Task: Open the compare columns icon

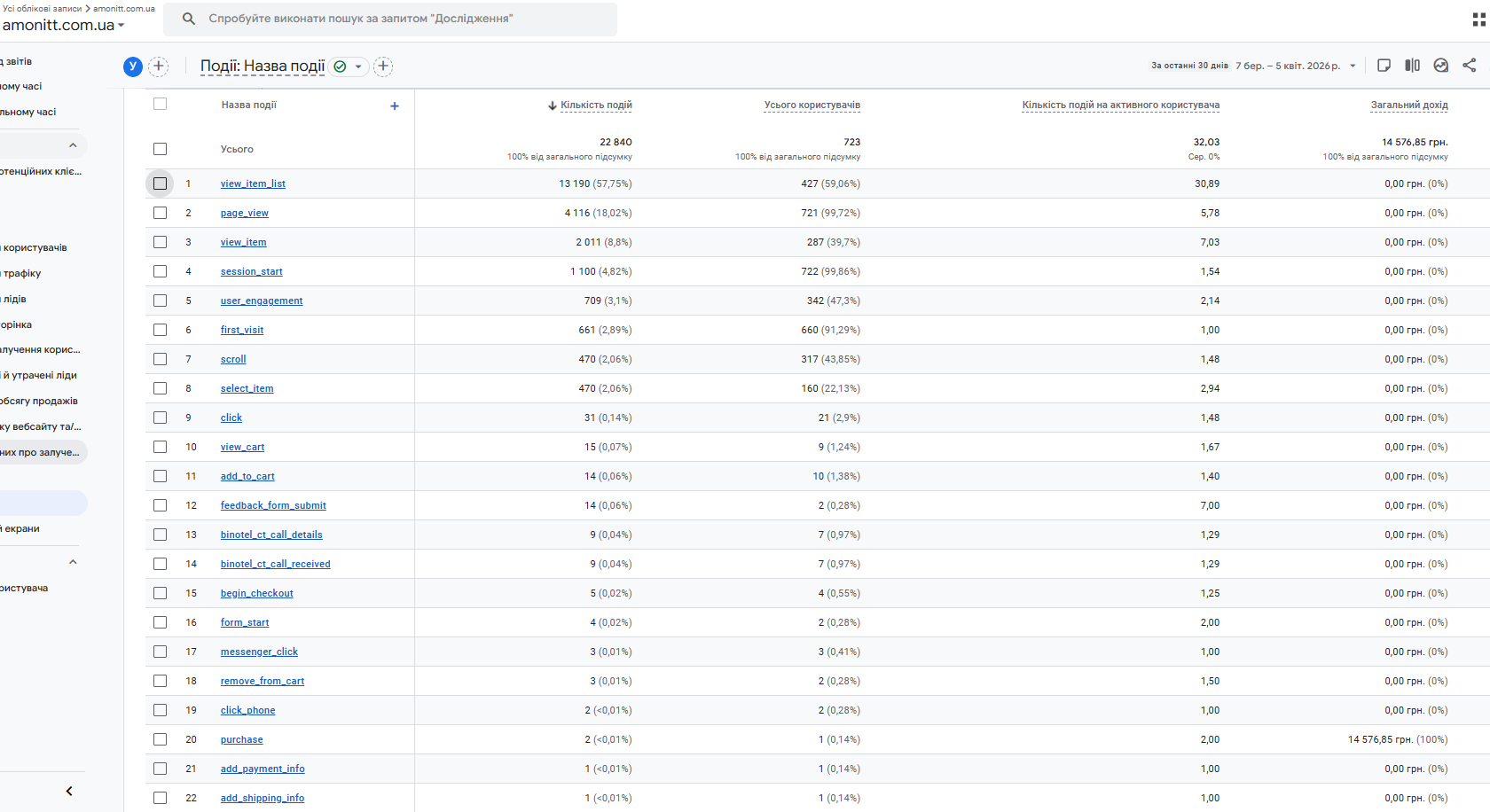Action: 1413,66
